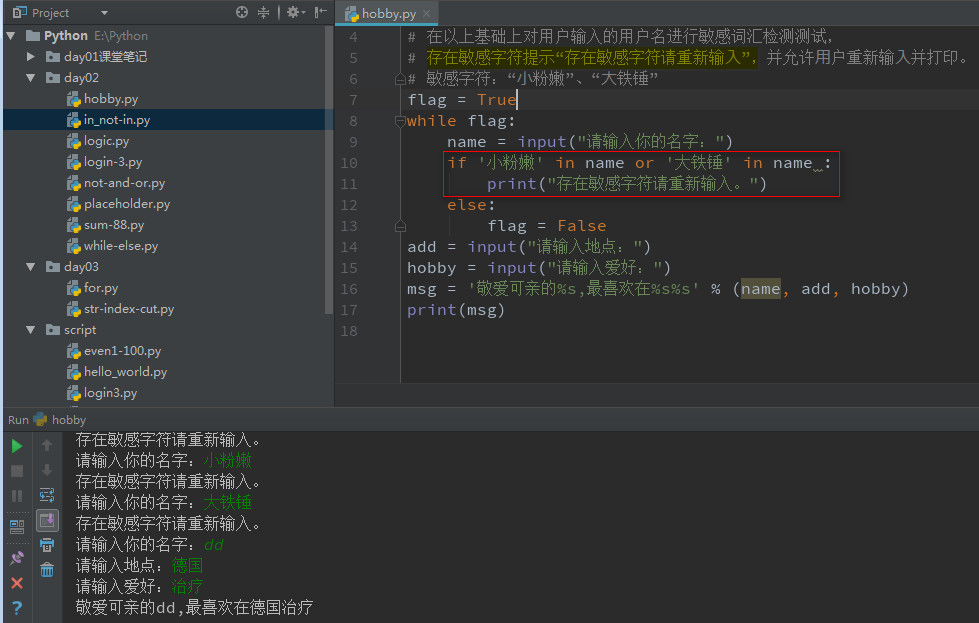Click the fold end marker at line 13
The width and height of the screenshot is (979, 623).
[x=400, y=226]
